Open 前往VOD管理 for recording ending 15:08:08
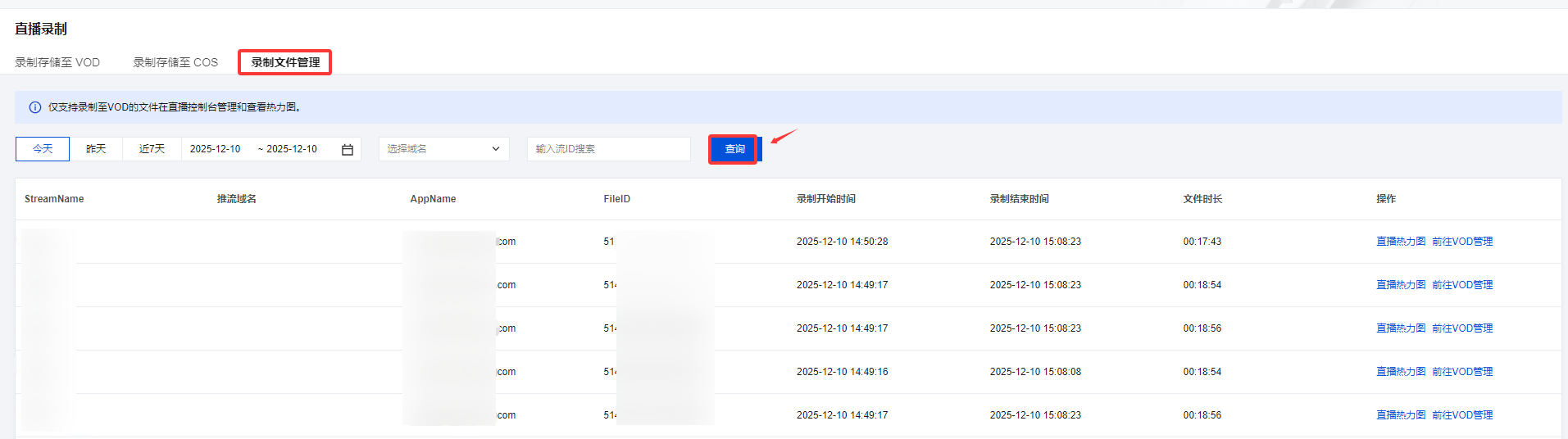 (x=1462, y=372)
